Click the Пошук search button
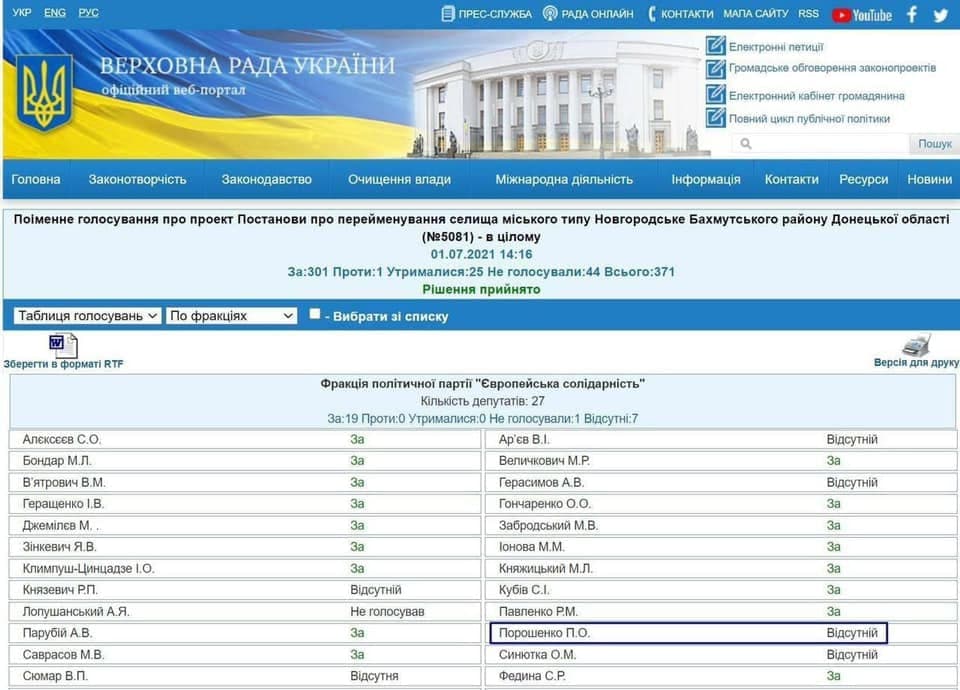 tap(935, 143)
